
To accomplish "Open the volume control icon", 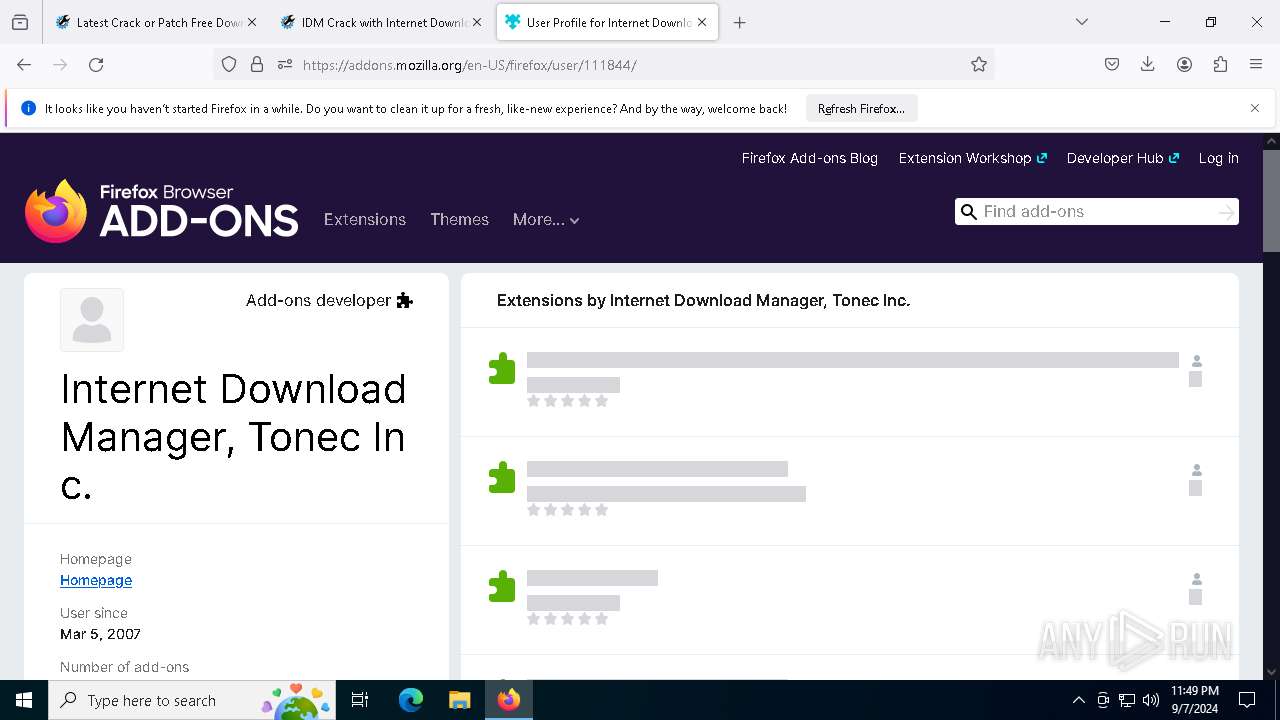I will click(1151, 700).
